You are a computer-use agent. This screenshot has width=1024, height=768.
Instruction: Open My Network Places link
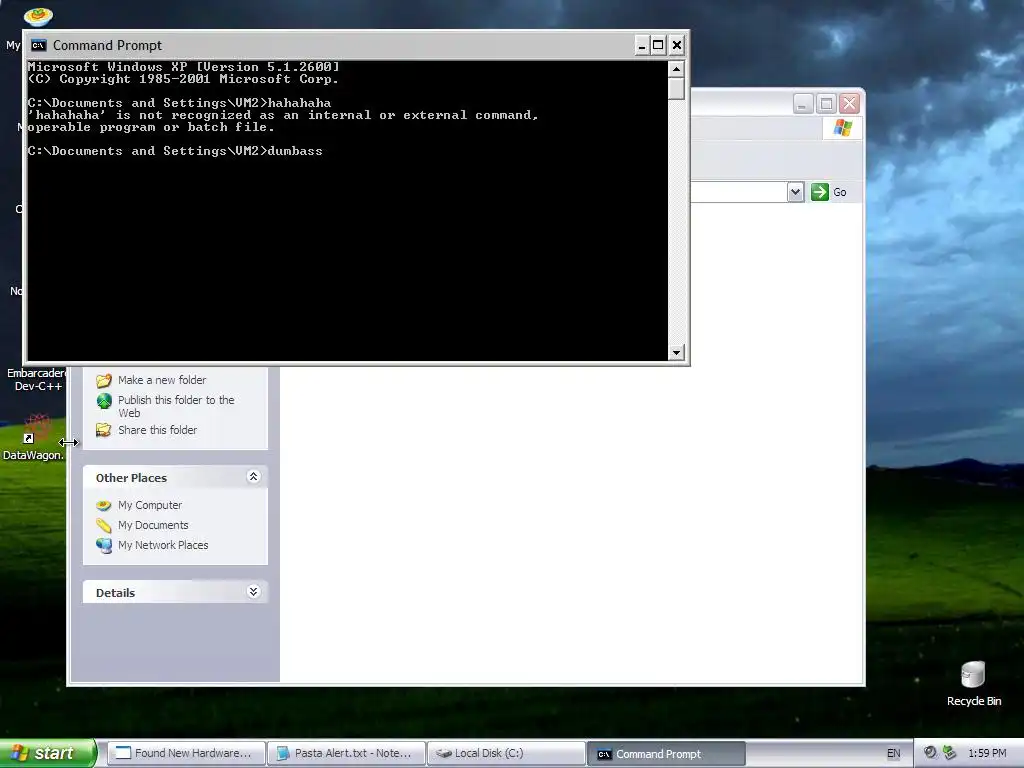coord(163,545)
